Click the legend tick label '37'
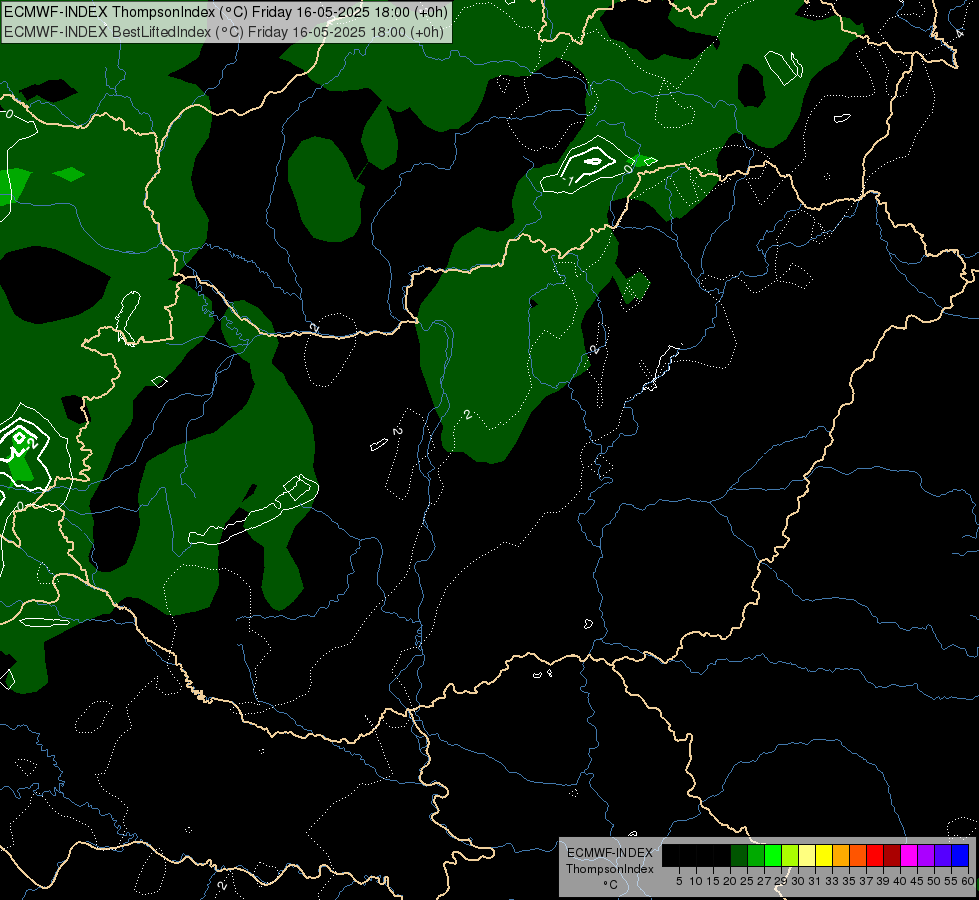The height and width of the screenshot is (900, 979). (x=866, y=881)
